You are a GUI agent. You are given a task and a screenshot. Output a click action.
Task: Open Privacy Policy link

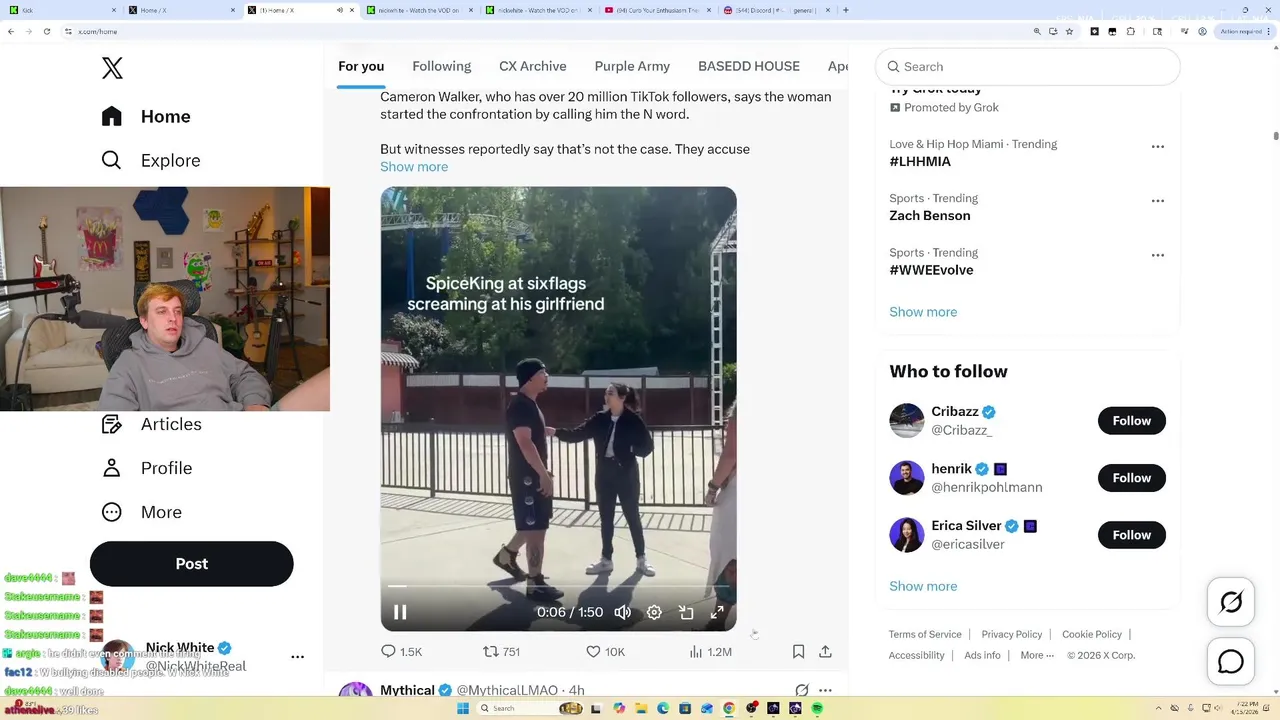[1012, 634]
